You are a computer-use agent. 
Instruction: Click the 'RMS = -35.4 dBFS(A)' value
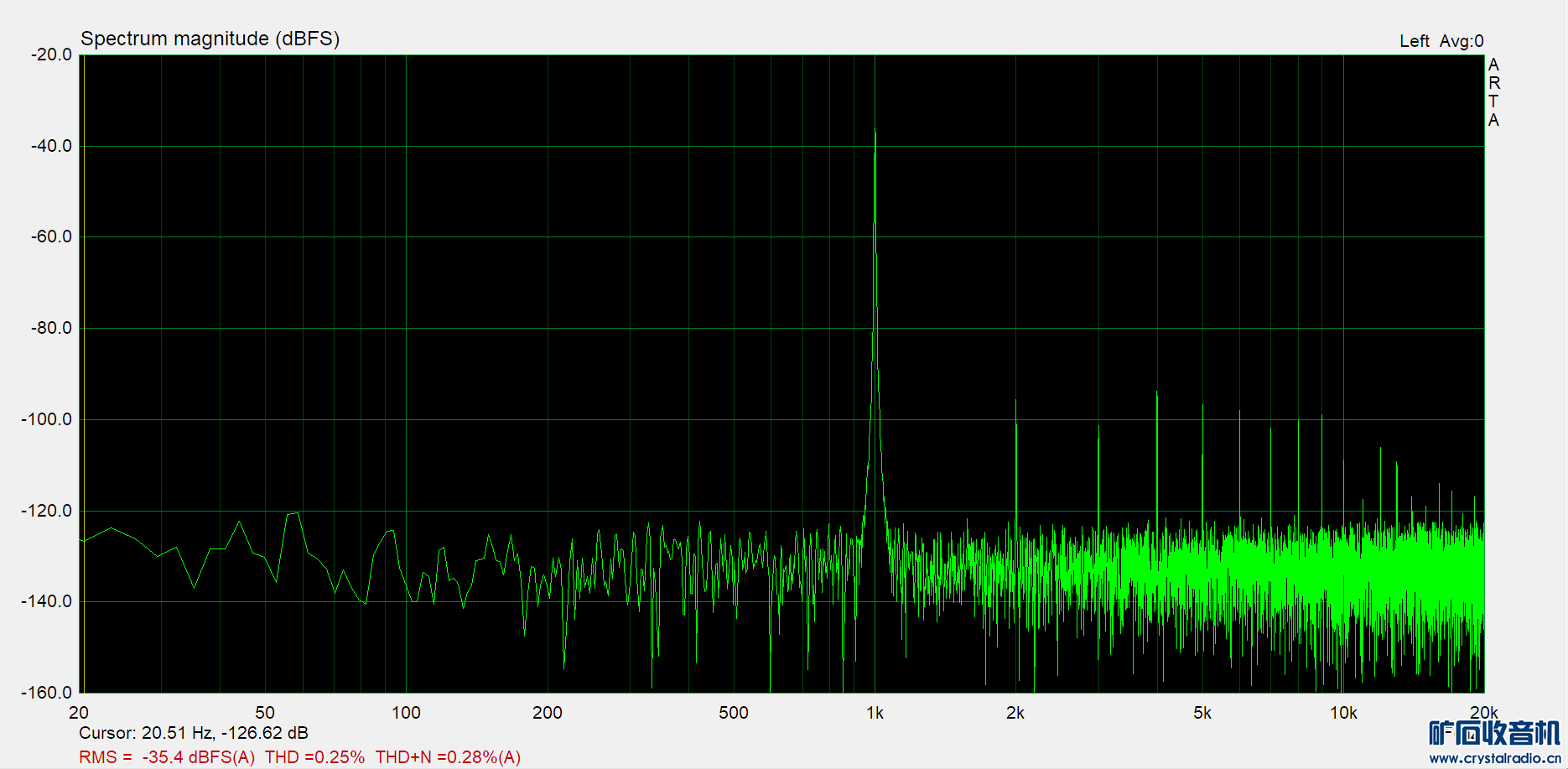coord(167,757)
